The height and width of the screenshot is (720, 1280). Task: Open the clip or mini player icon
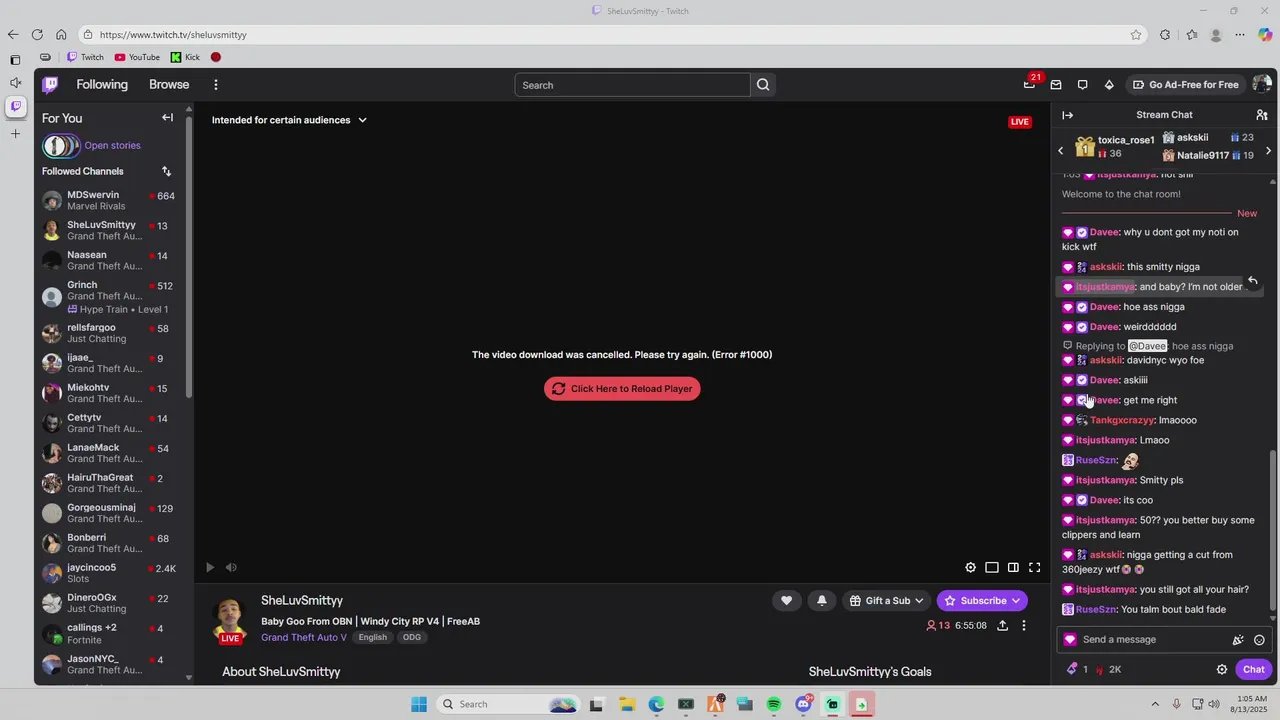pyautogui.click(x=992, y=568)
